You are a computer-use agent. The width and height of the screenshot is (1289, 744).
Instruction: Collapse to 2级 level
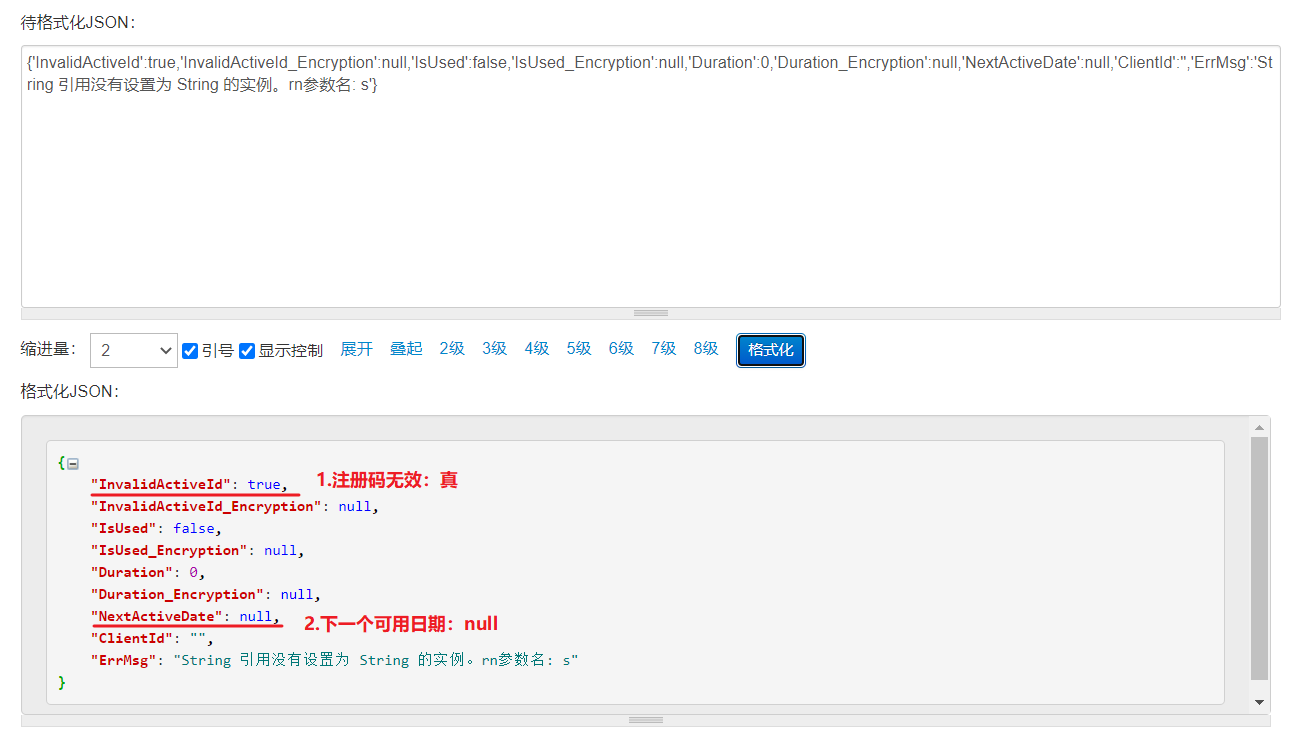coord(452,349)
